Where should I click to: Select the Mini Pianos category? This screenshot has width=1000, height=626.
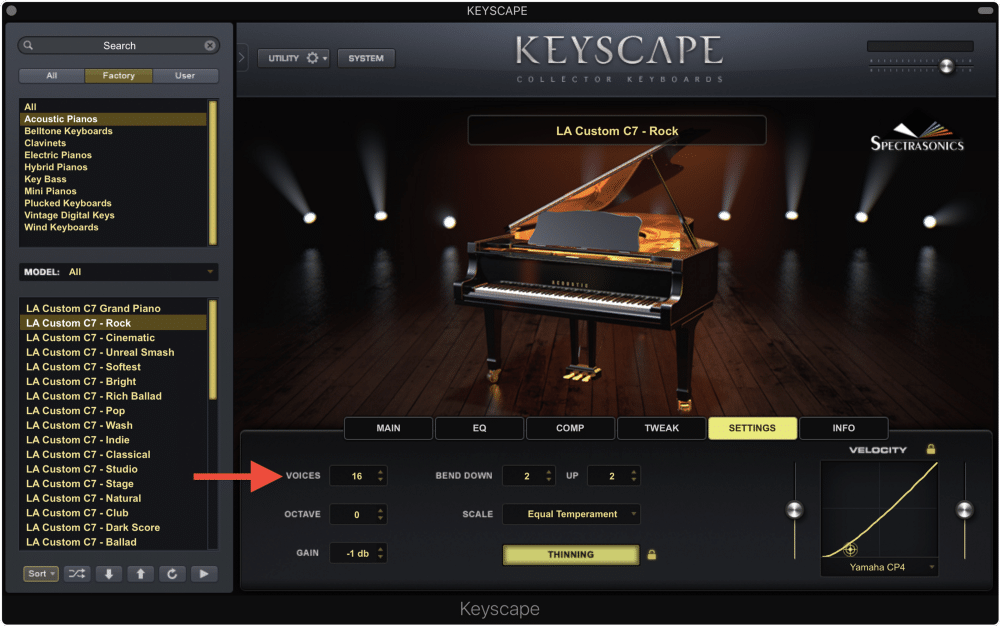pos(113,191)
